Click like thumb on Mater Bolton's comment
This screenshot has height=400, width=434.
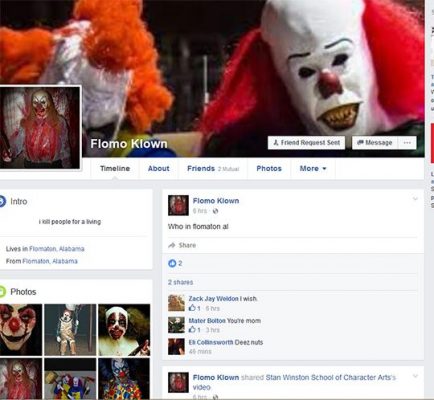[192, 330]
